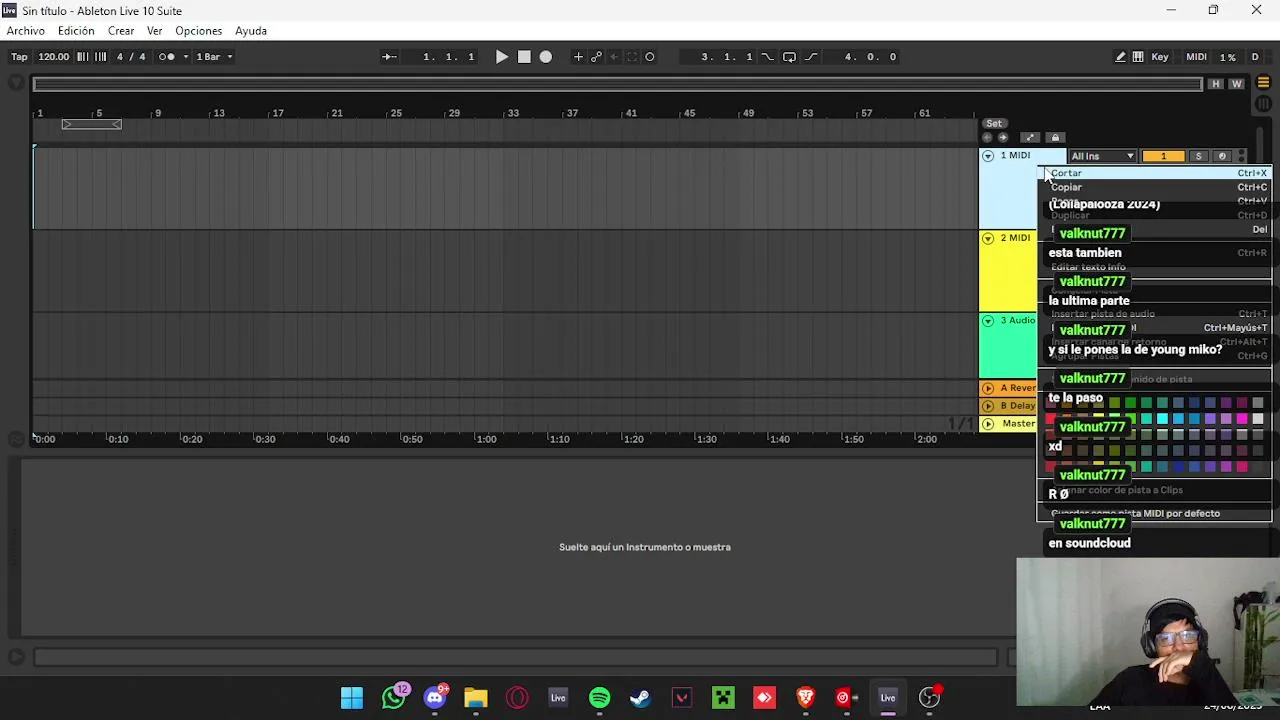Click the W overview width button
Screen dimensions: 1280x720
coord(1237,84)
